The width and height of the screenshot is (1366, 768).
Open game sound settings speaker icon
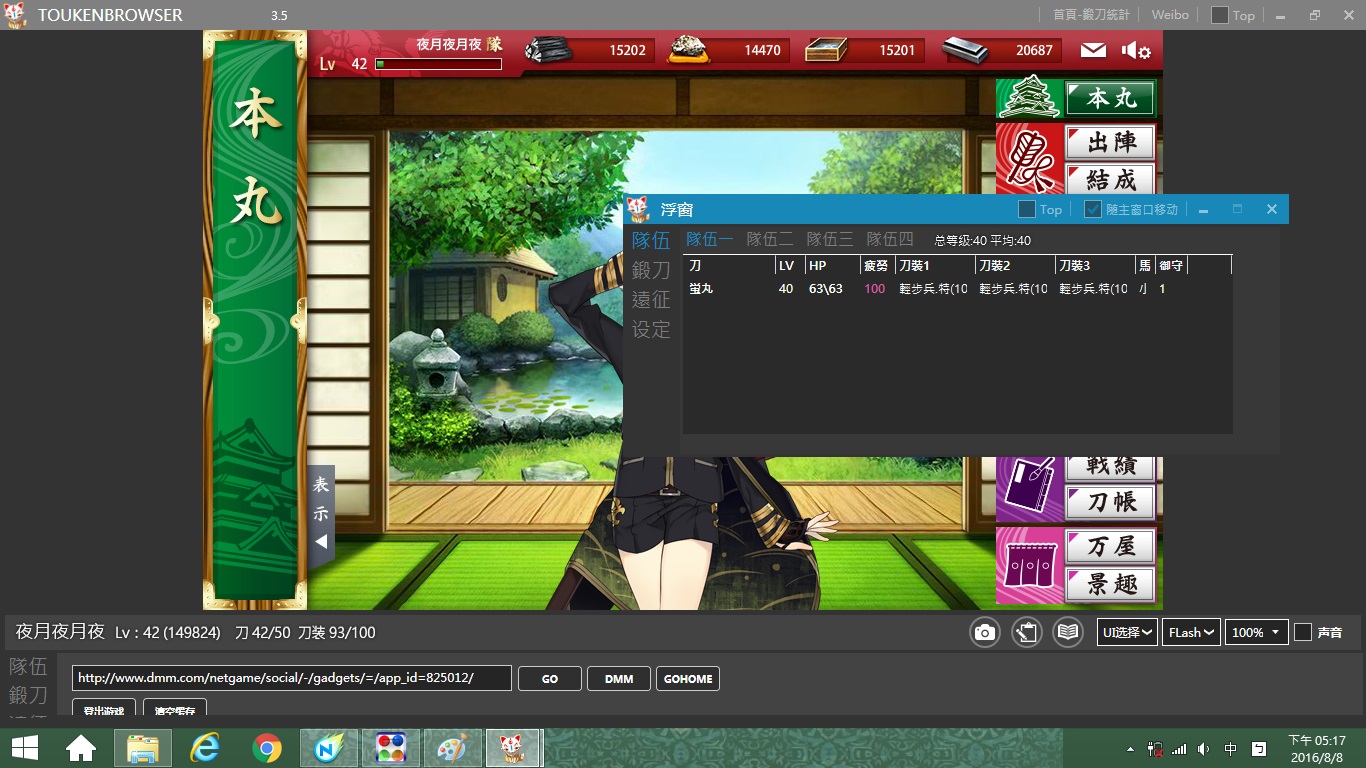click(1136, 50)
